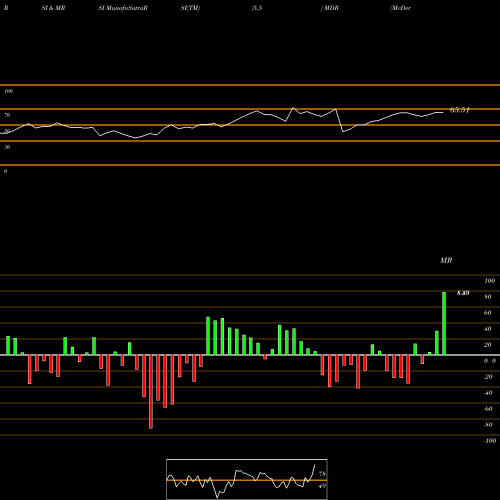Click the 70 level label on RSI axis
500x500 pixels.
coord(7,115)
